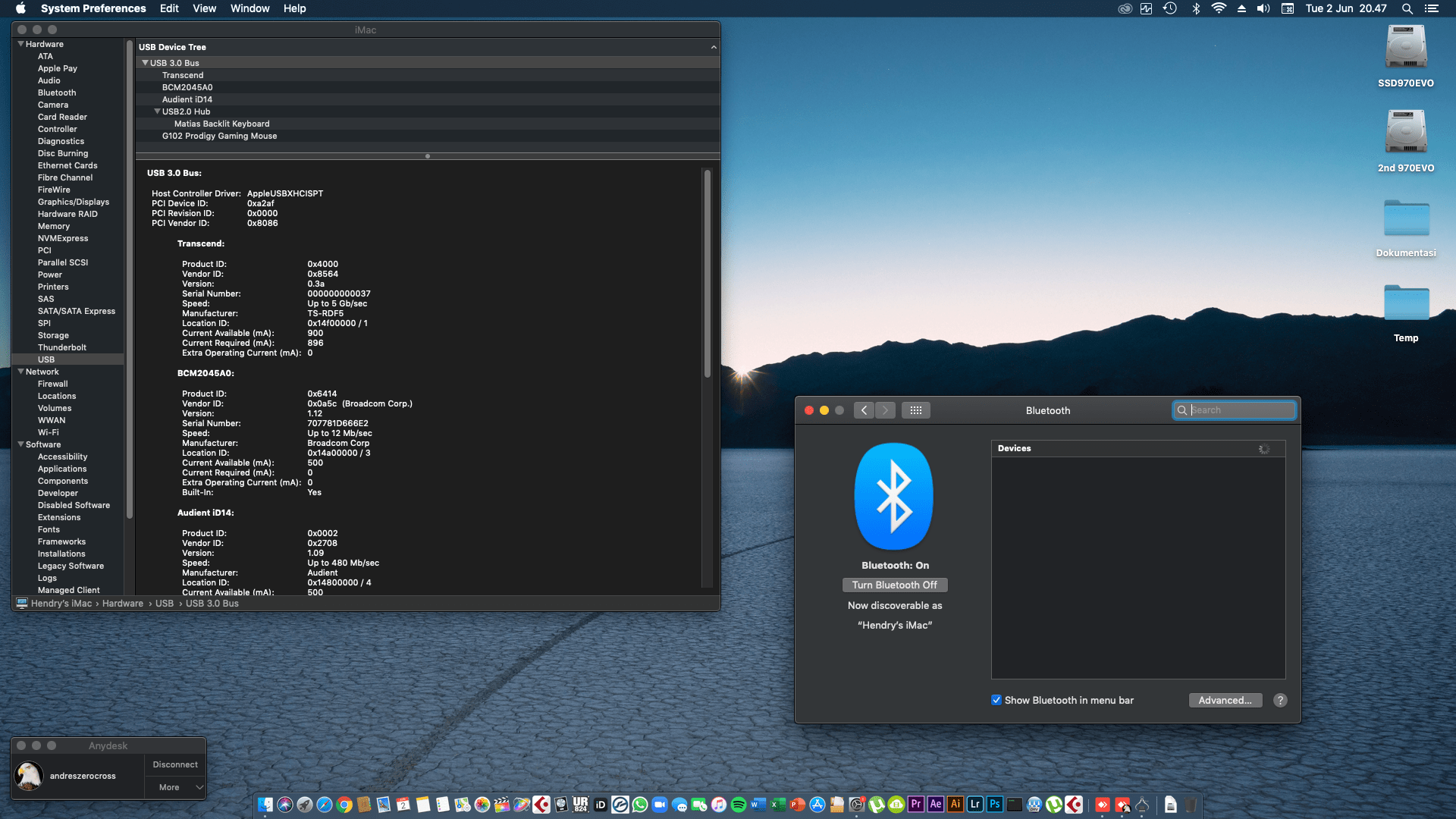Launch Photoshop from the Dock
Viewport: 1456px width, 819px height.
pyautogui.click(x=995, y=805)
